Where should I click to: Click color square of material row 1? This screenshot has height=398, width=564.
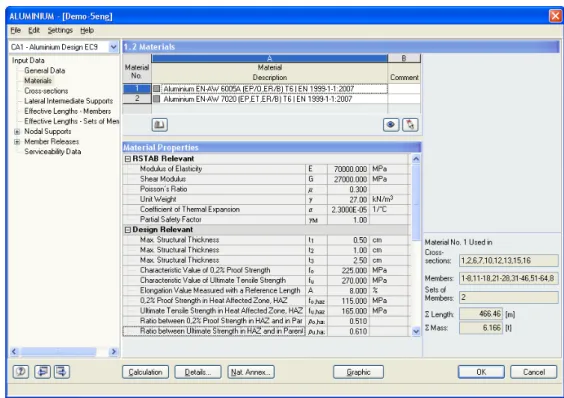(156, 89)
